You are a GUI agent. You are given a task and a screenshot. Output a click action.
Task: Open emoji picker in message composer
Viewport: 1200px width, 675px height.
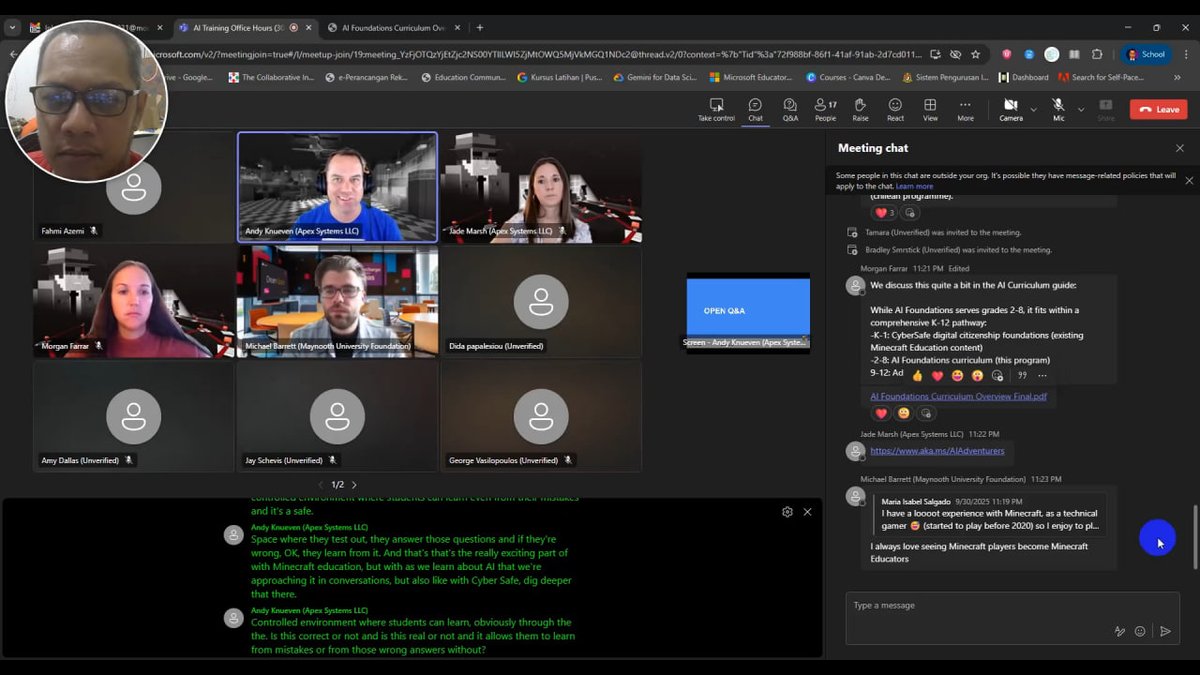(1140, 631)
